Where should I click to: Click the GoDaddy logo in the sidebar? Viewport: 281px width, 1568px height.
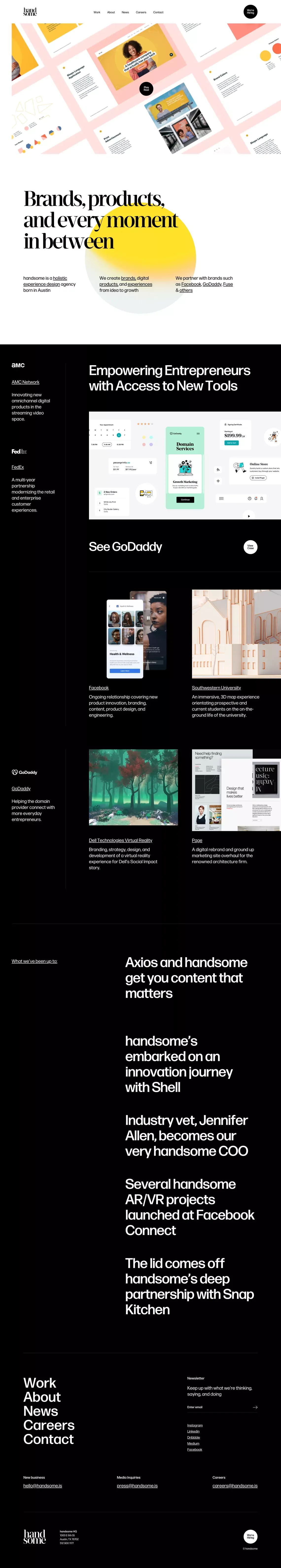click(x=24, y=772)
